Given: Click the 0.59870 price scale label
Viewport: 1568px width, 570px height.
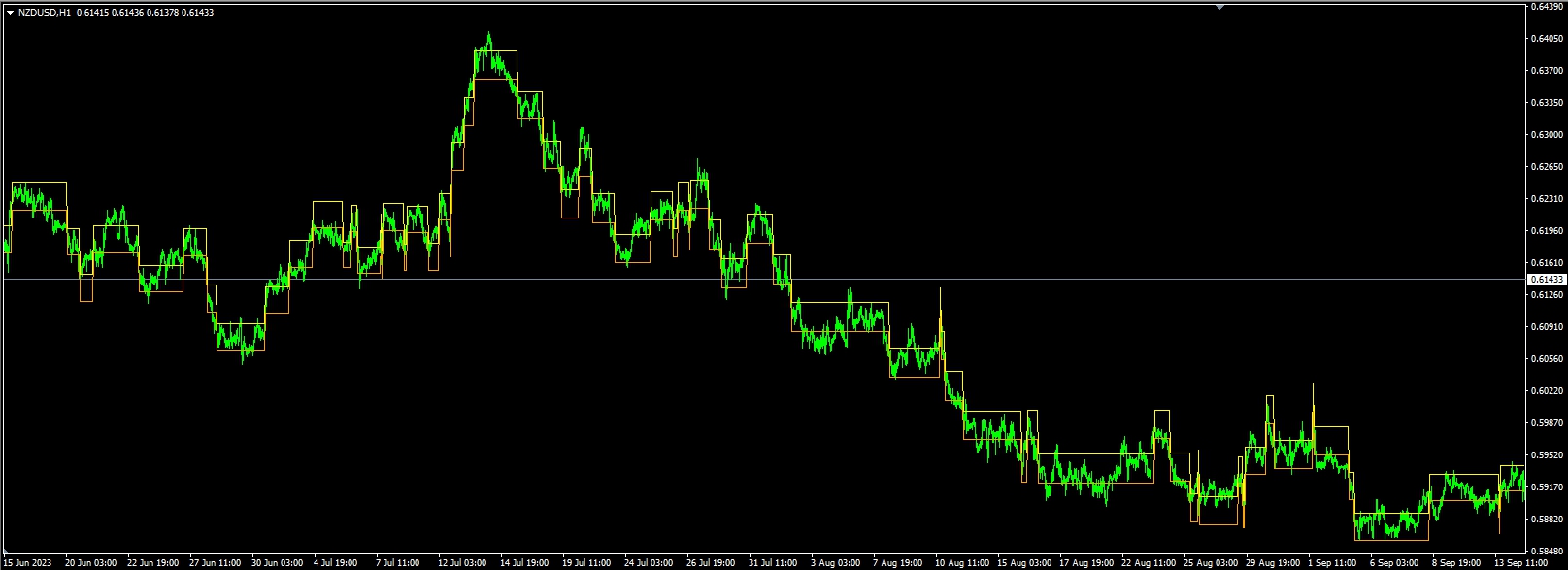Looking at the screenshot, I should pyautogui.click(x=1546, y=422).
